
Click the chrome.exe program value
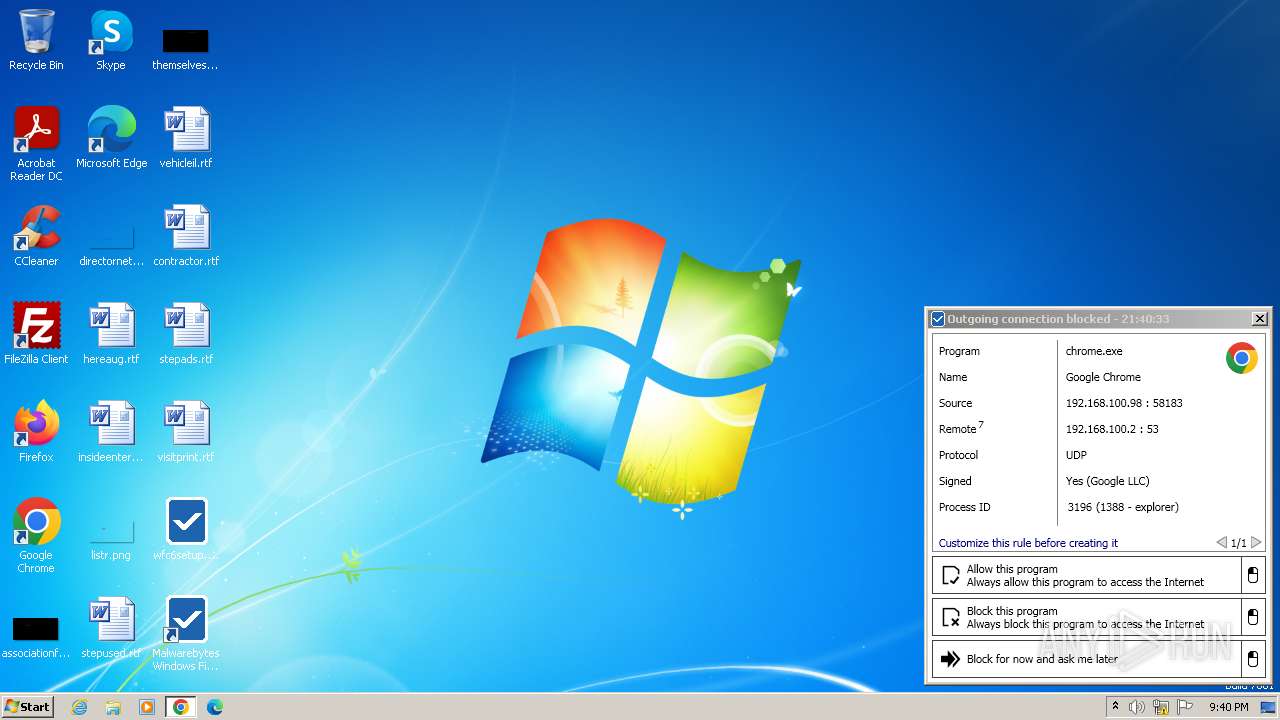(x=1094, y=351)
